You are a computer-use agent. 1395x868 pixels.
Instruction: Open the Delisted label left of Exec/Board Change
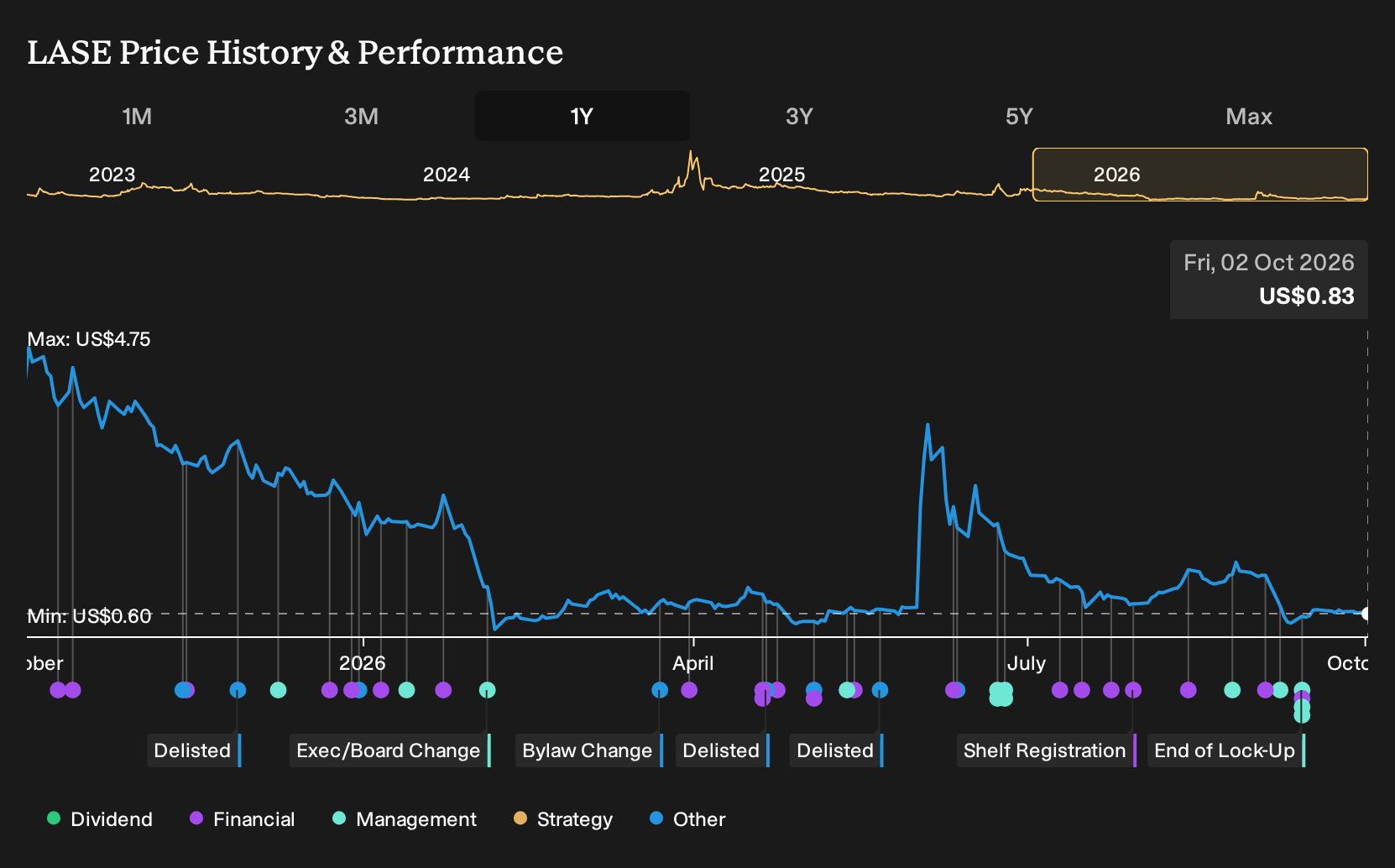[x=194, y=750]
